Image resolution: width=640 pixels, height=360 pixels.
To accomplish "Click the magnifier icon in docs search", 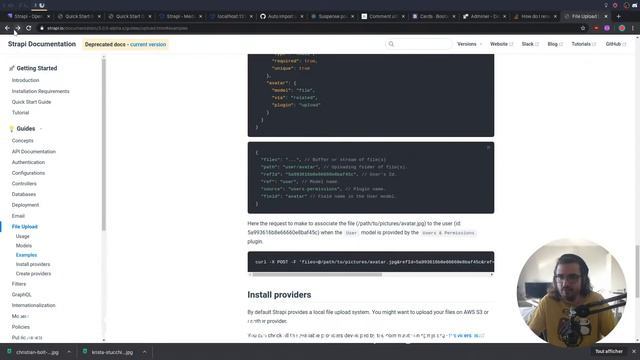I will point(391,44).
